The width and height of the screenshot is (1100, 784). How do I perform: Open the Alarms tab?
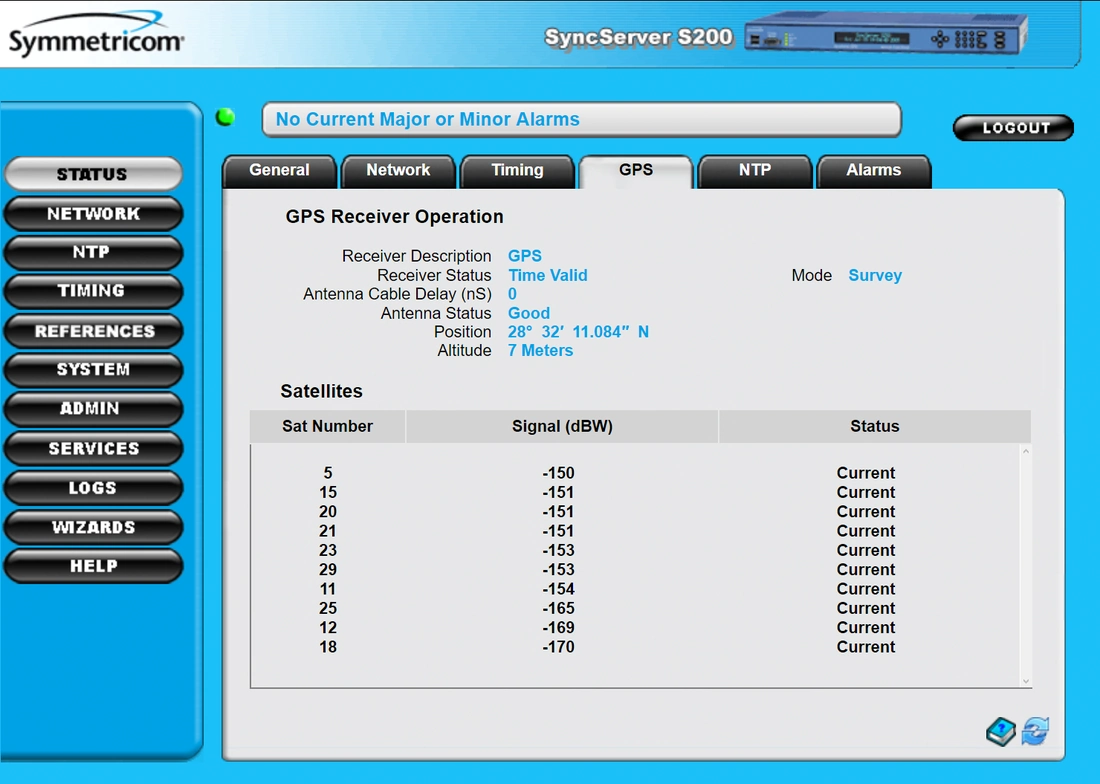click(873, 171)
